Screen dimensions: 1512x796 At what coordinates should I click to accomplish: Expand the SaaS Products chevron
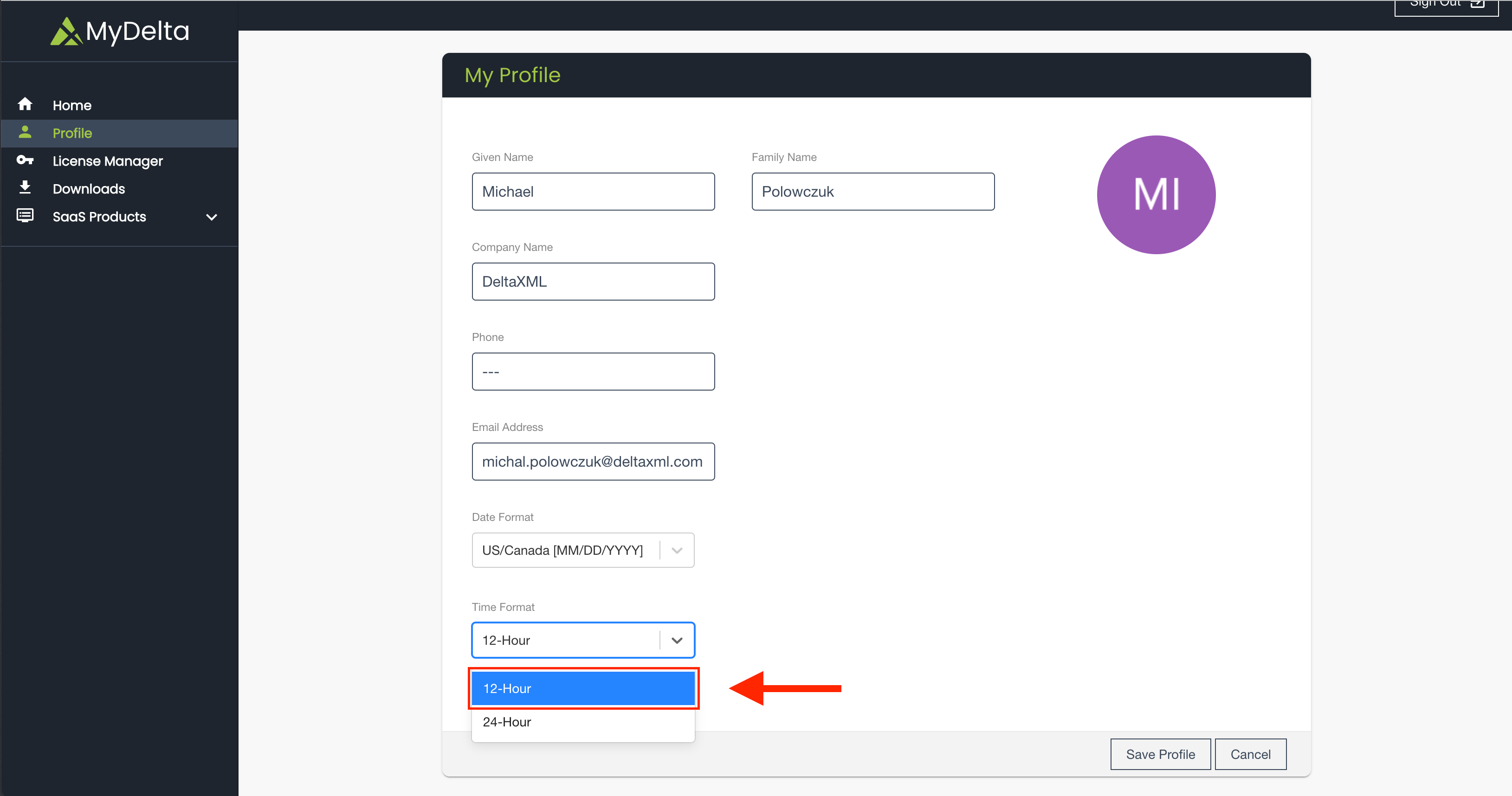212,217
